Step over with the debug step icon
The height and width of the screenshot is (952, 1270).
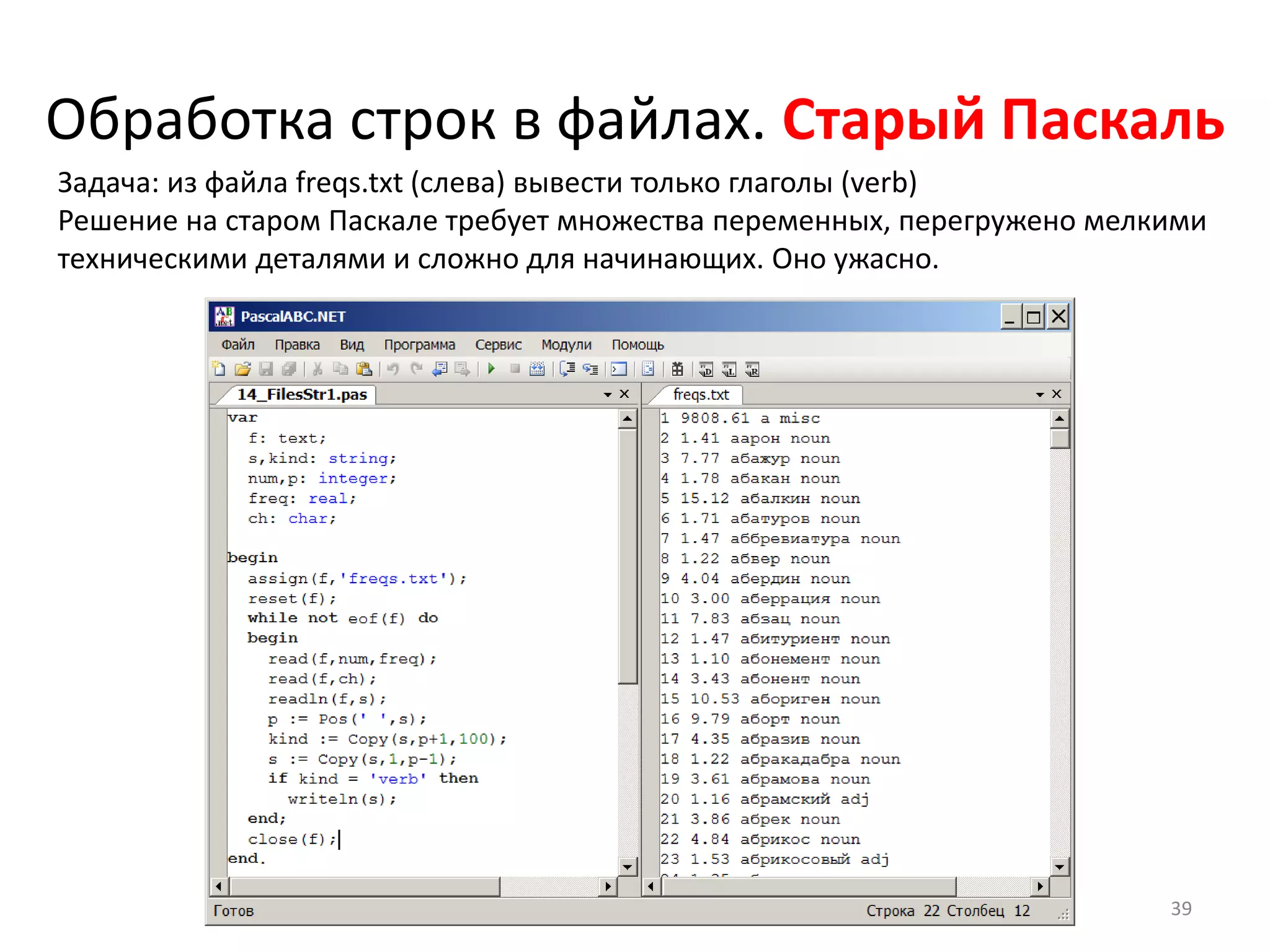(567, 369)
